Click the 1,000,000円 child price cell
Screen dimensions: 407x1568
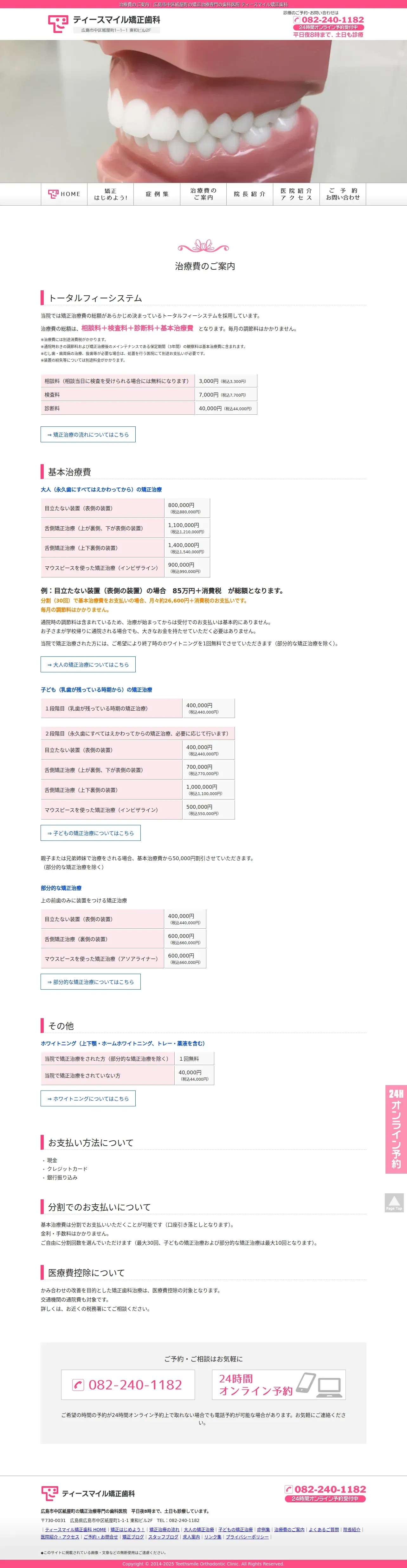(209, 790)
